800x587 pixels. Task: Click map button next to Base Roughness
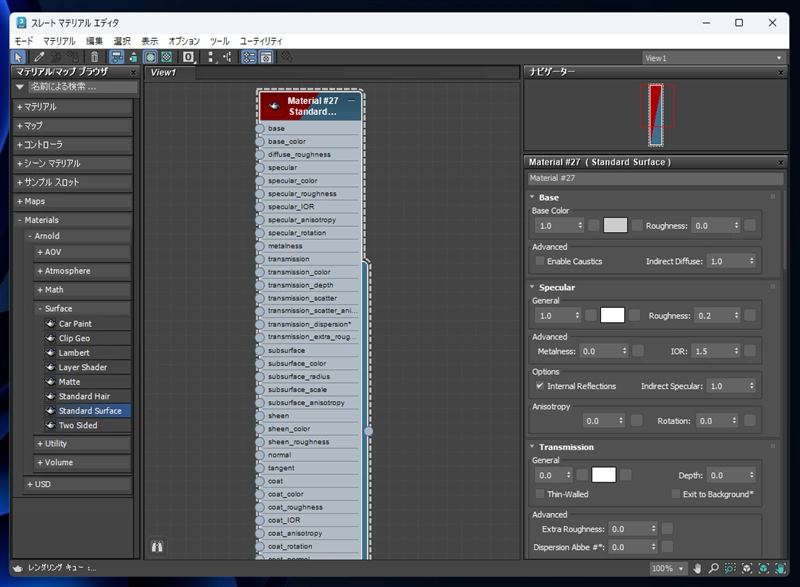(749, 225)
